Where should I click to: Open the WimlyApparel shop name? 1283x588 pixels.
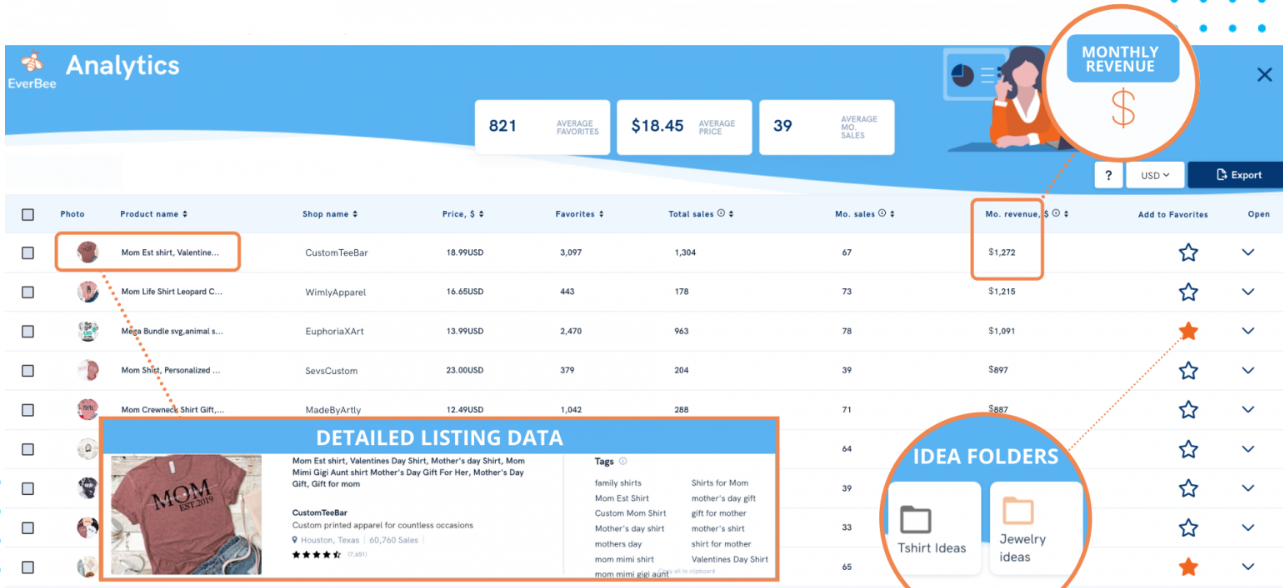coord(336,292)
